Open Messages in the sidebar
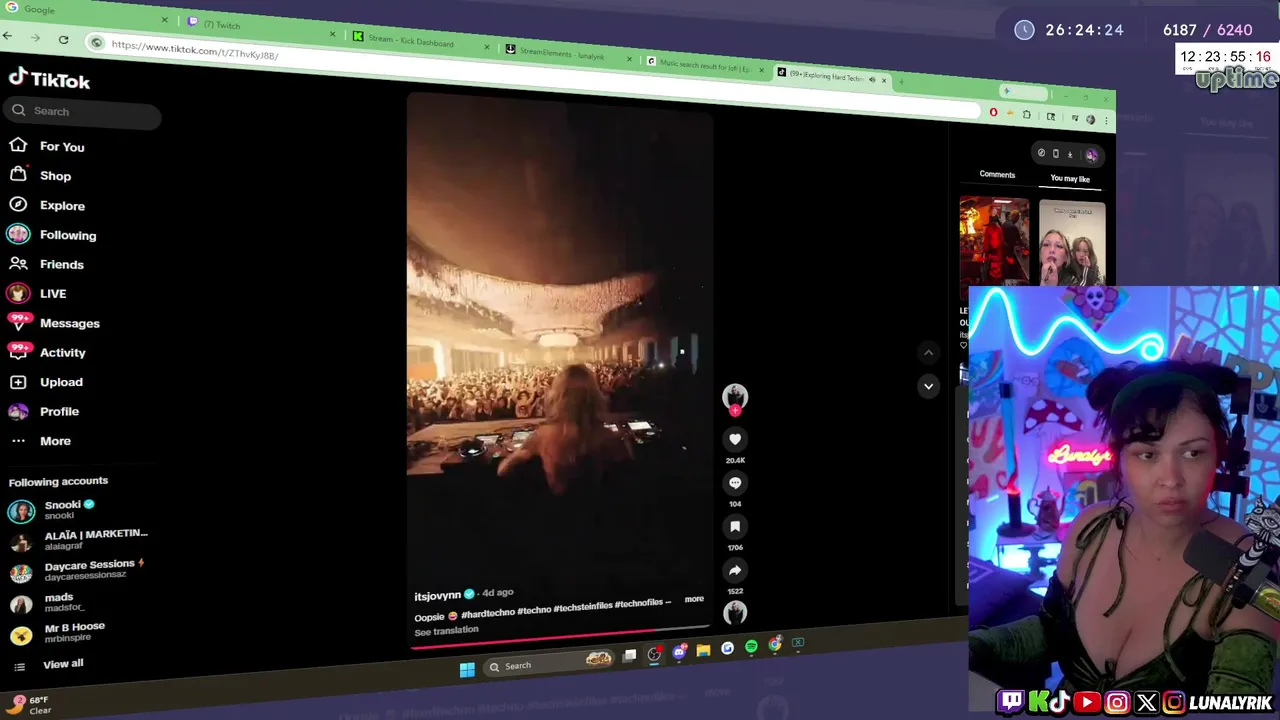 point(53,323)
